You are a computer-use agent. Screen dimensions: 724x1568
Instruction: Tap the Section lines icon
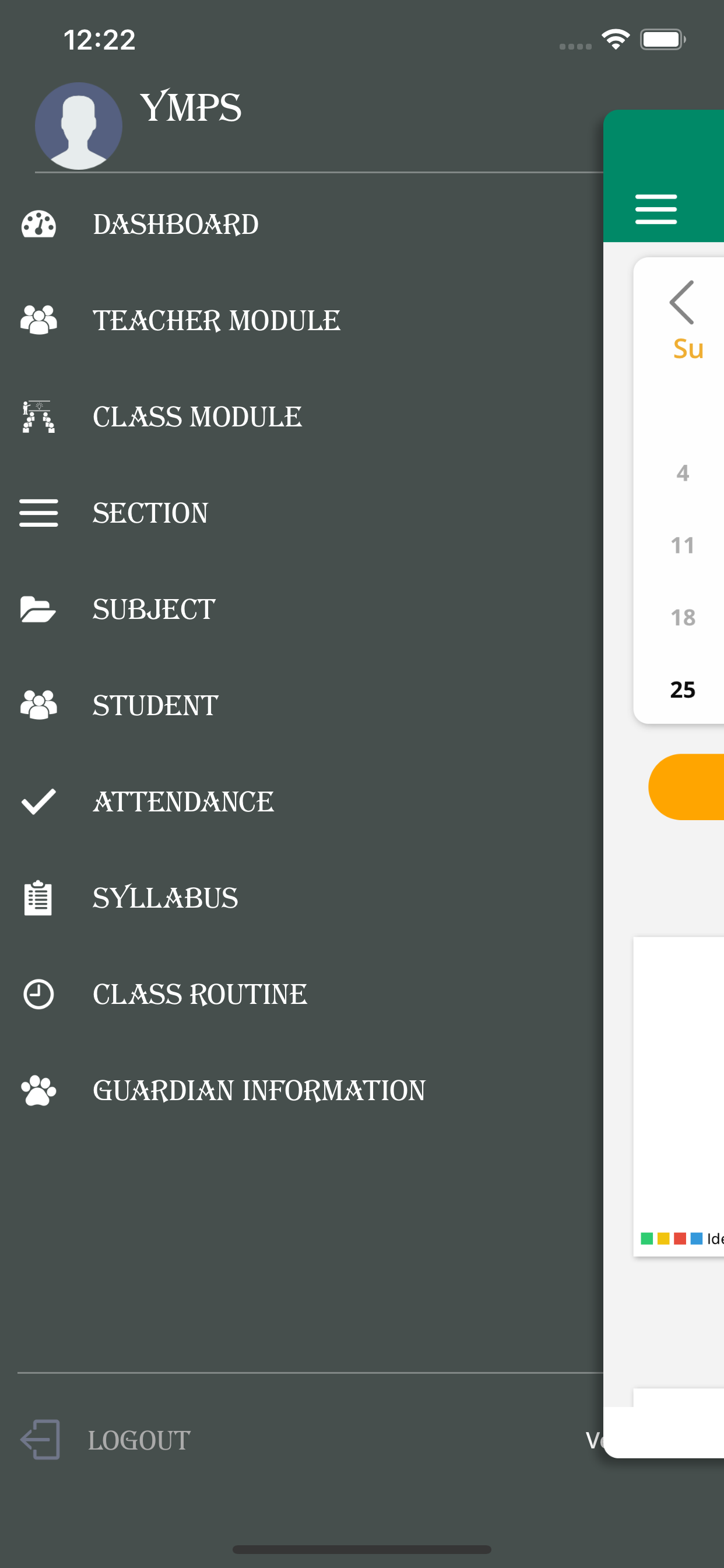[x=39, y=513]
